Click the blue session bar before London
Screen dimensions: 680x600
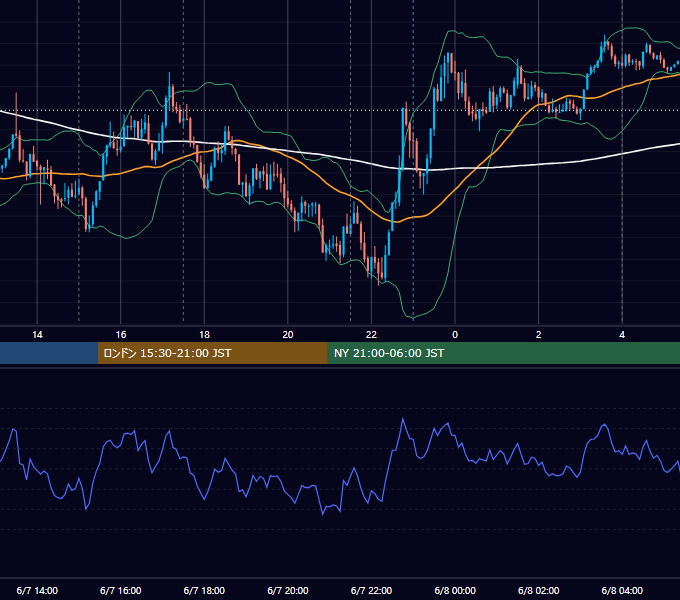click(49, 353)
